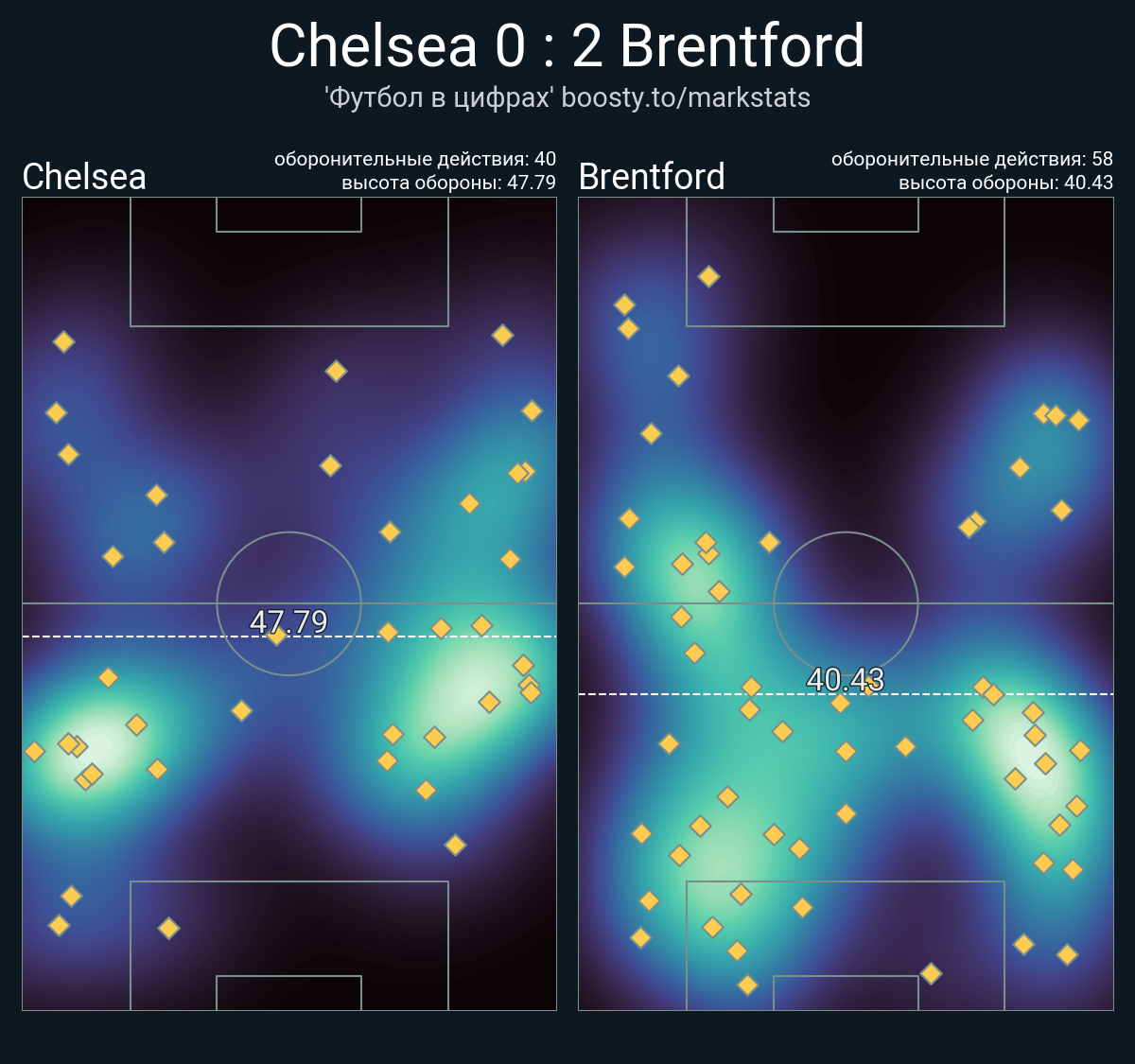
Task: Select the diamond beside Brentford's bottom goal area
Action: pos(931,973)
